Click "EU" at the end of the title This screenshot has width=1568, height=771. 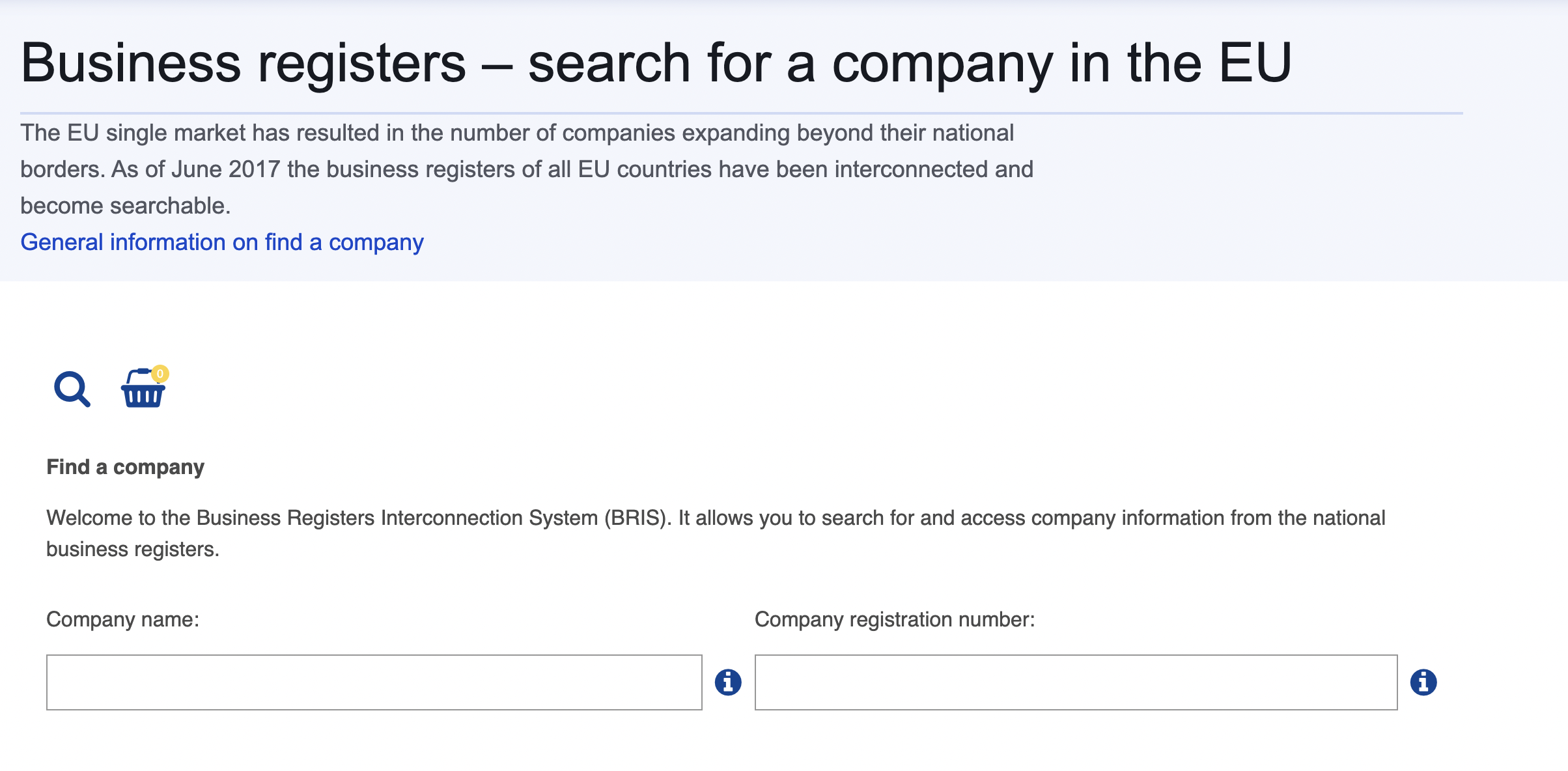coord(1255,63)
